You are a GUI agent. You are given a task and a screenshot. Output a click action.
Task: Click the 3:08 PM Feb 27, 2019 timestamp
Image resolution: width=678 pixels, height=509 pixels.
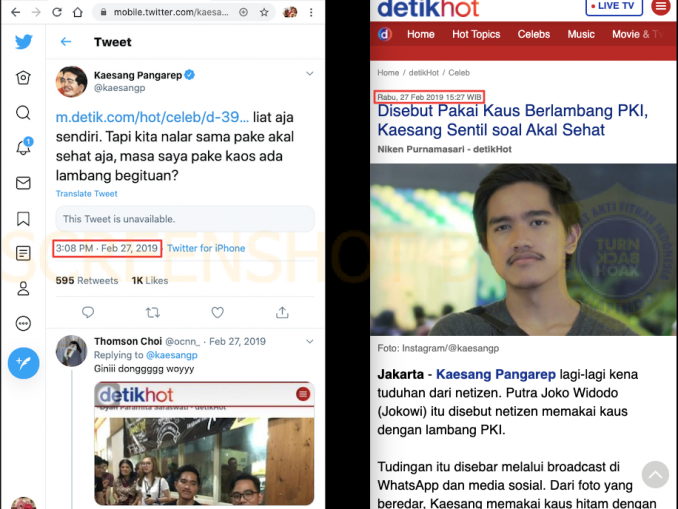coord(107,248)
